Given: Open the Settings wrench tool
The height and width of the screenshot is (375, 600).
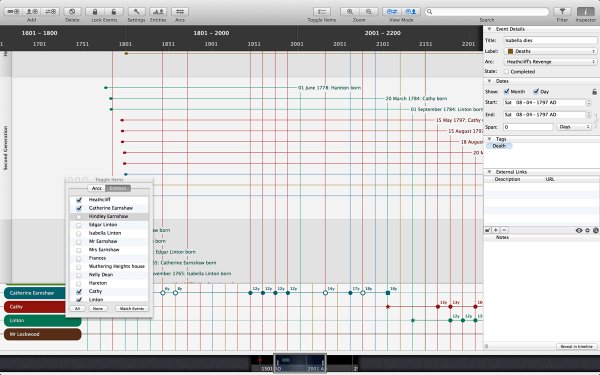Looking at the screenshot, I should [136, 12].
